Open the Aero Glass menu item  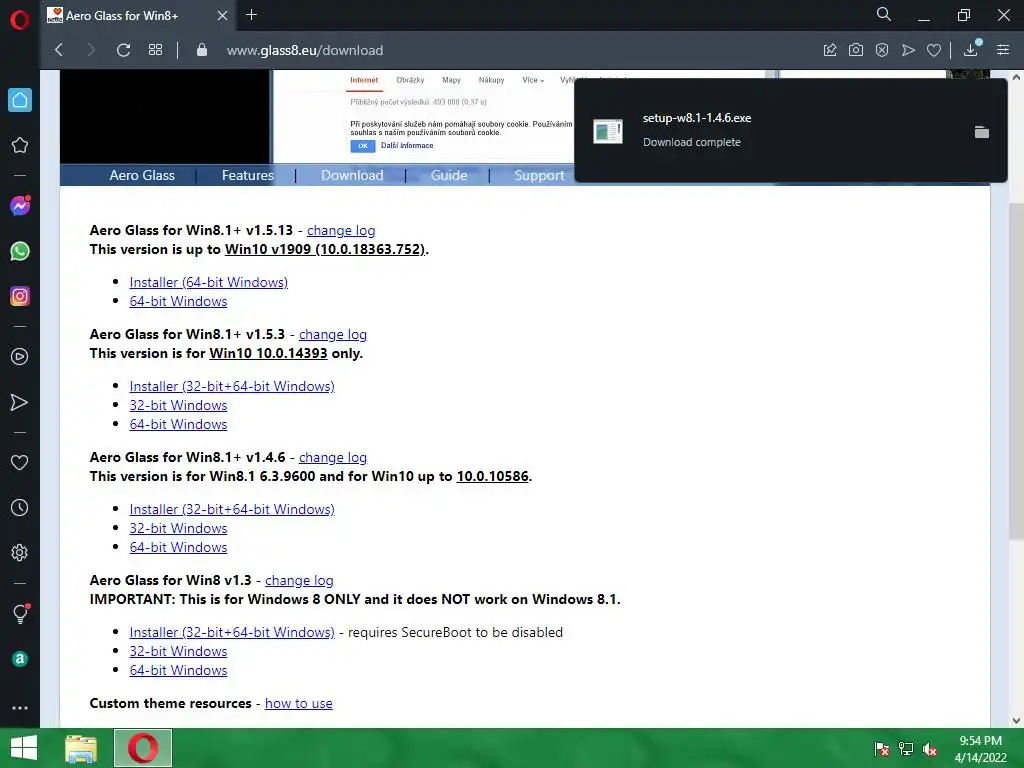pyautogui.click(x=142, y=175)
